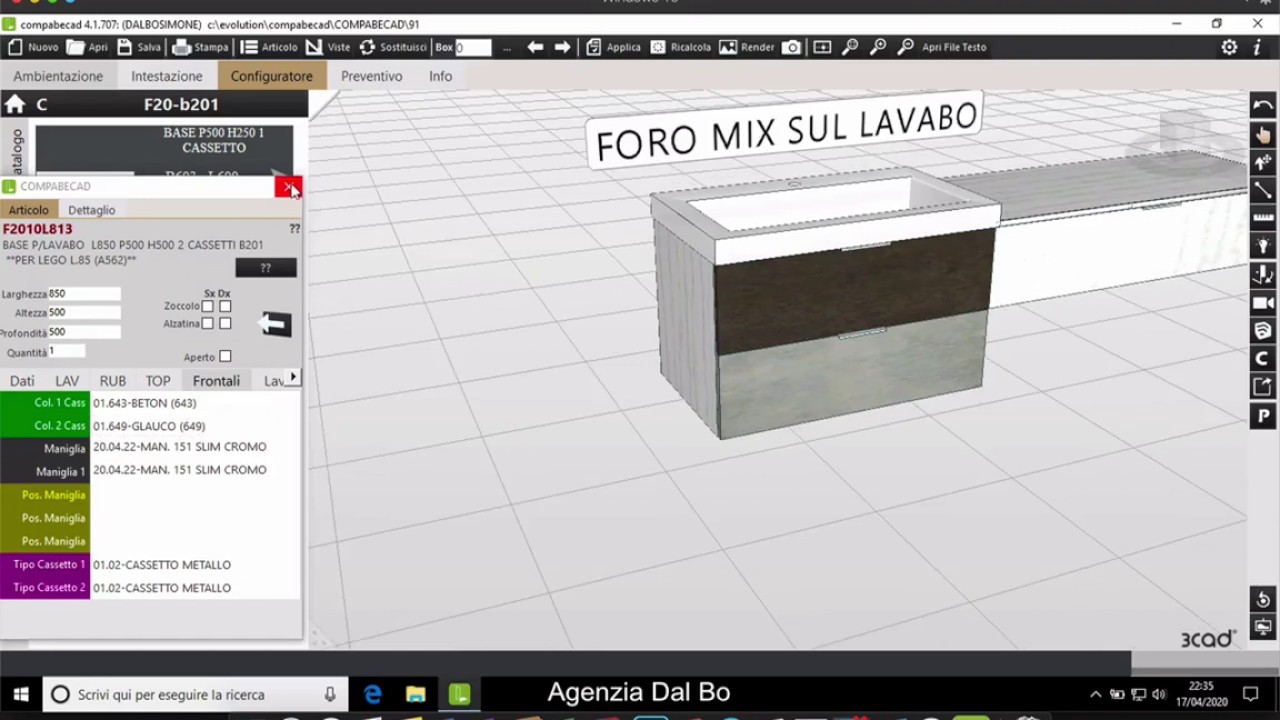Switch to the Ambientazione tab
The image size is (1280, 720).
[x=58, y=76]
